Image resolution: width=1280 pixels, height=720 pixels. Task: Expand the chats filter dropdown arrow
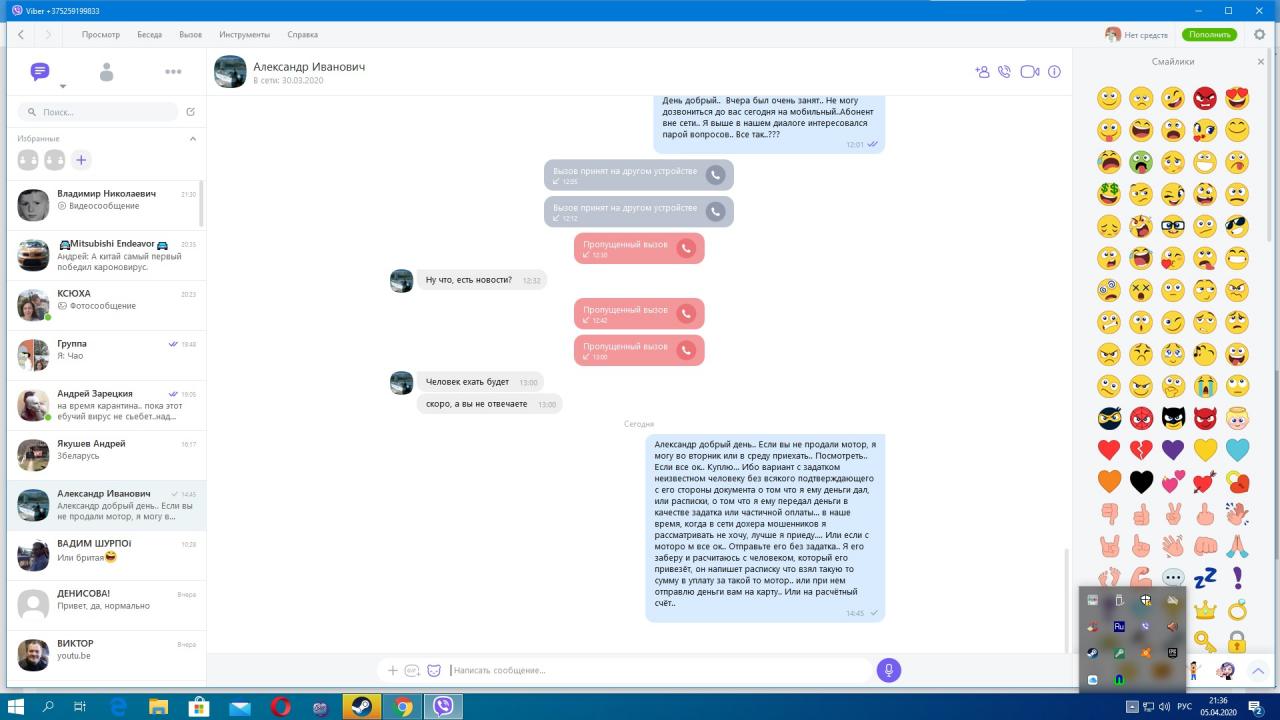(62, 87)
